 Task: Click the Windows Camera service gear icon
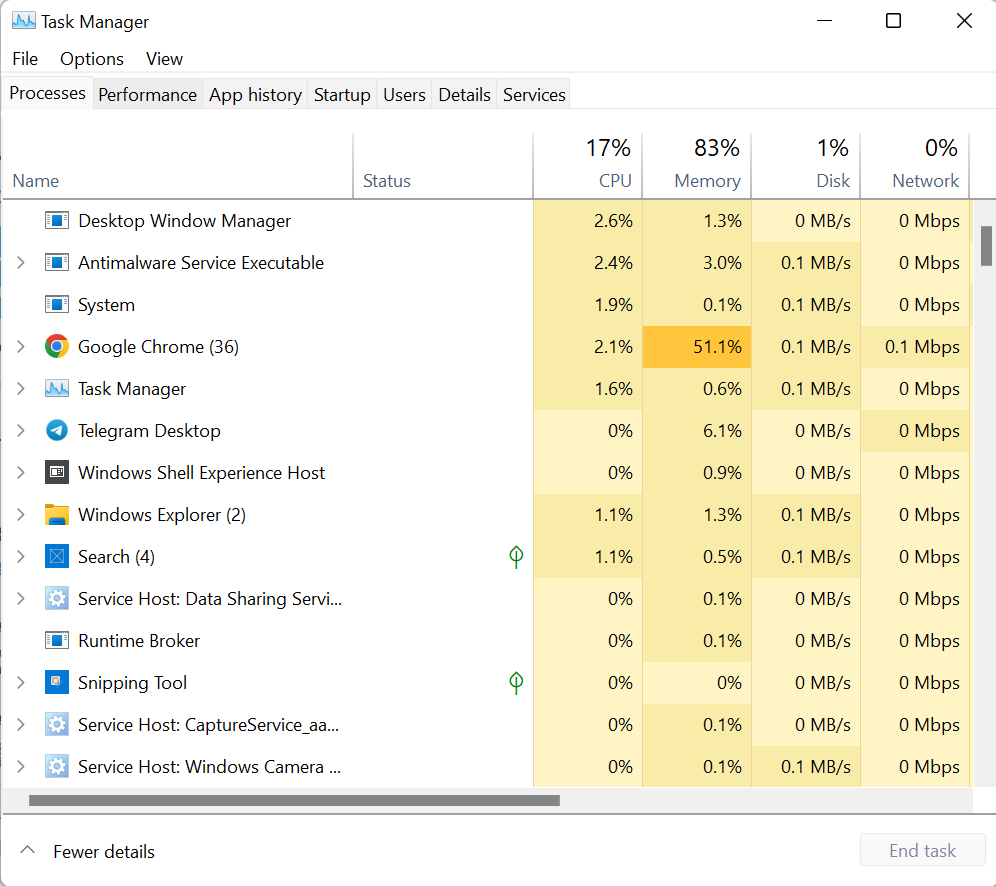[x=57, y=767]
